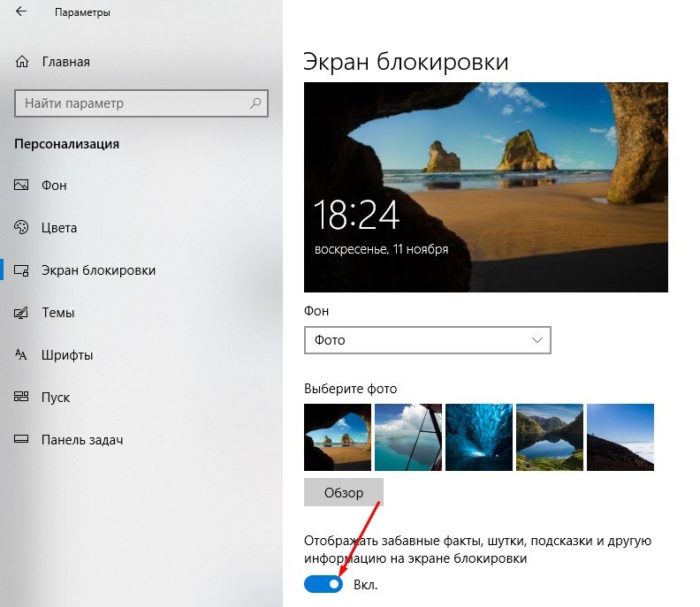
Task: Toggle off fun facts on lock screen
Action: click(323, 584)
